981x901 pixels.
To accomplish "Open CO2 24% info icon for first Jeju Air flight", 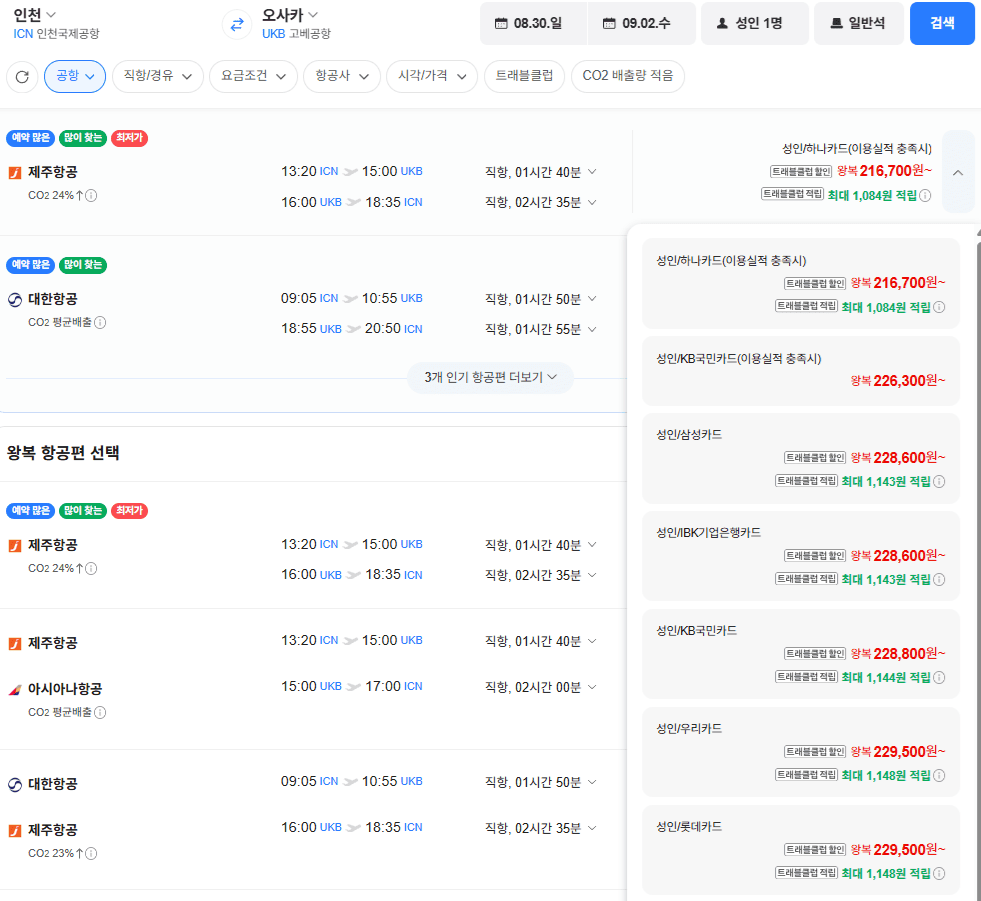I will tap(91, 195).
